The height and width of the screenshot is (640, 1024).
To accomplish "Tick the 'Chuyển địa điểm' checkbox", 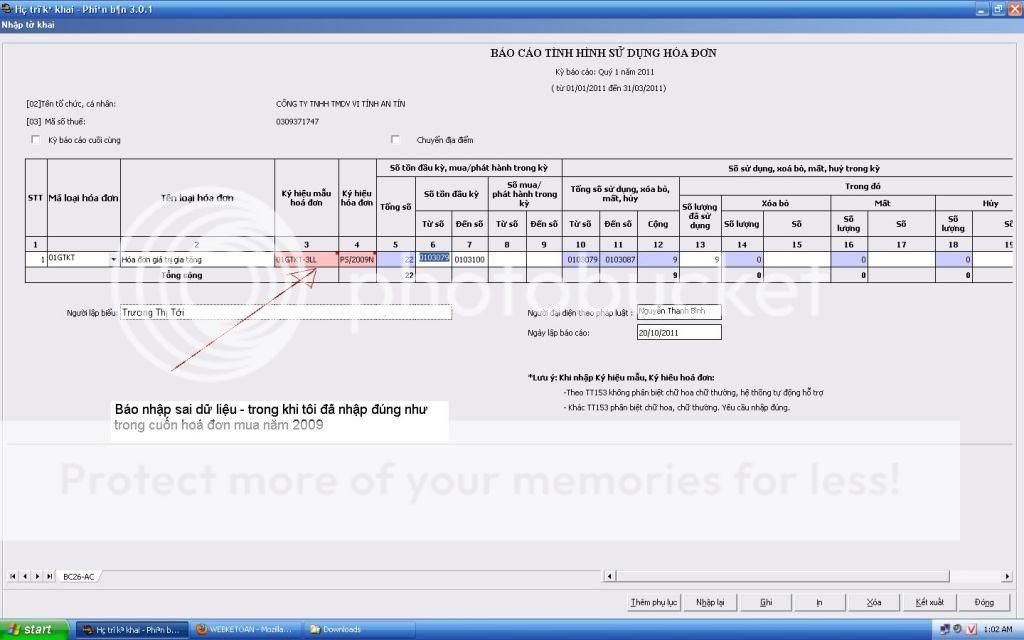I will click(395, 140).
